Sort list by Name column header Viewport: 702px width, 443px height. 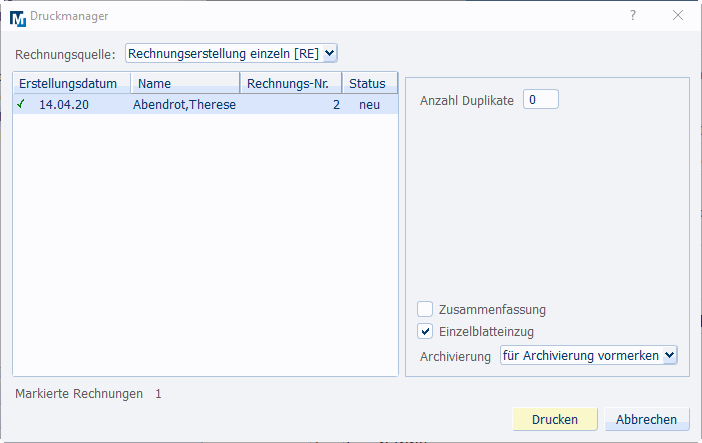[x=185, y=83]
